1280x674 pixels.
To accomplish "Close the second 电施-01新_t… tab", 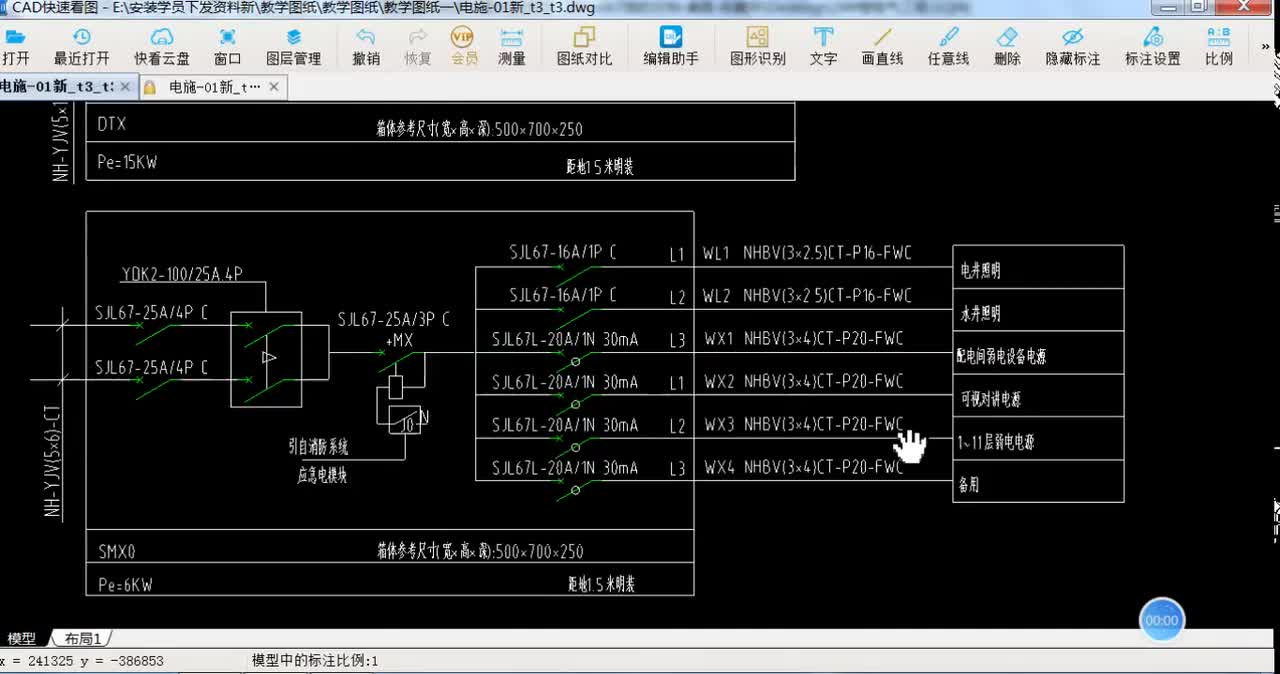I will pos(275,87).
